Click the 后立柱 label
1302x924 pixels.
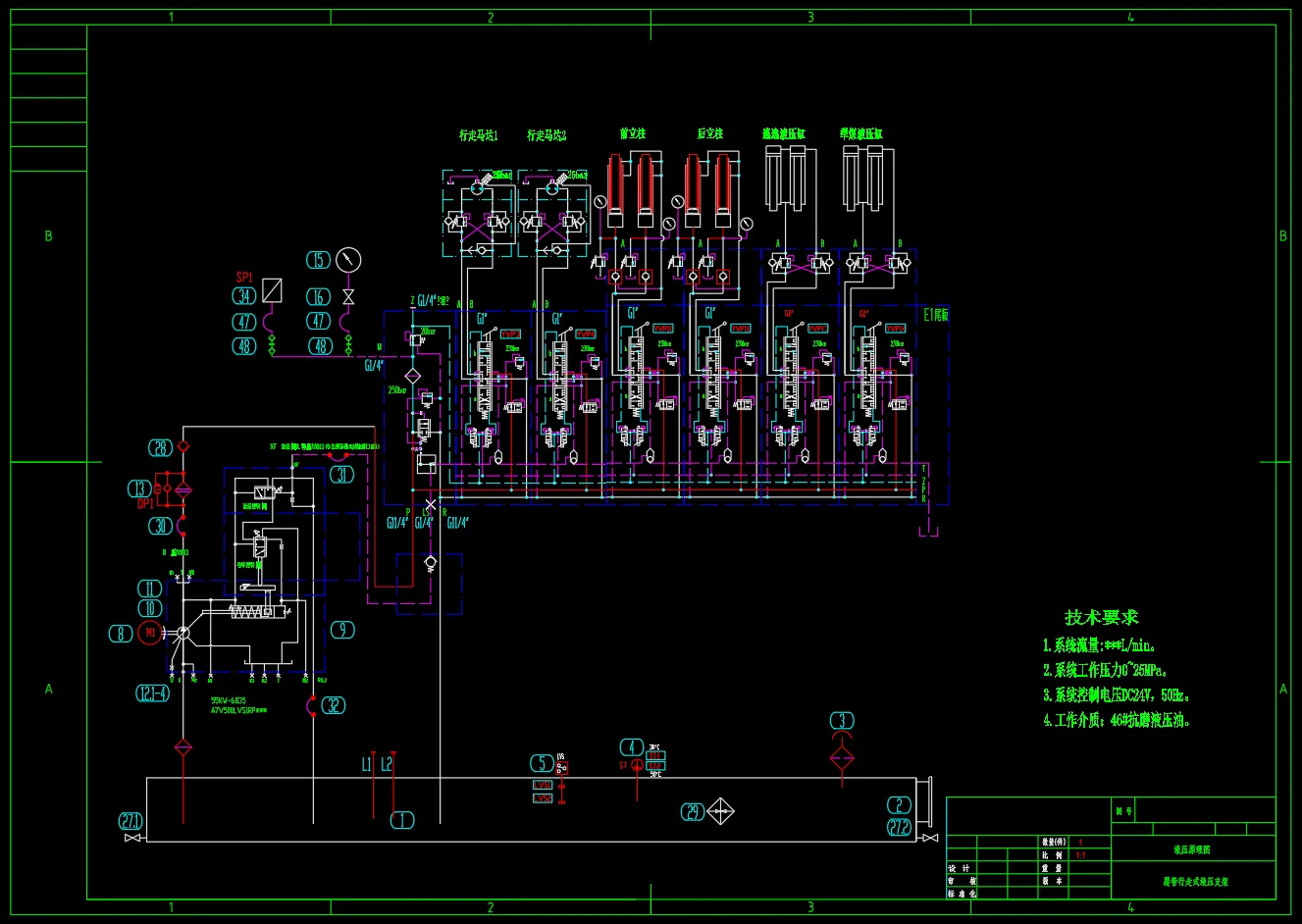click(x=710, y=133)
